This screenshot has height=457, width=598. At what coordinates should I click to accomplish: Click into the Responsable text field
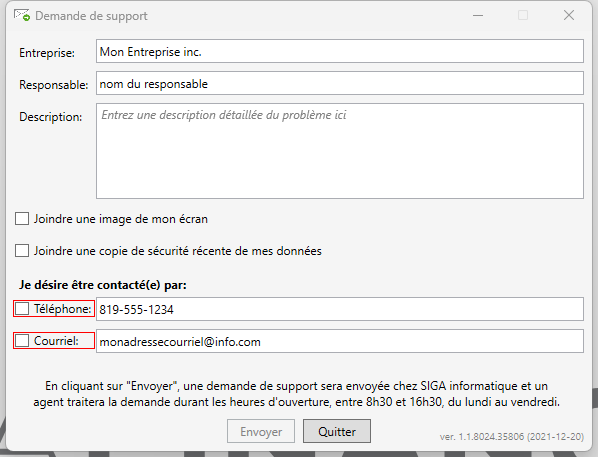click(x=340, y=83)
